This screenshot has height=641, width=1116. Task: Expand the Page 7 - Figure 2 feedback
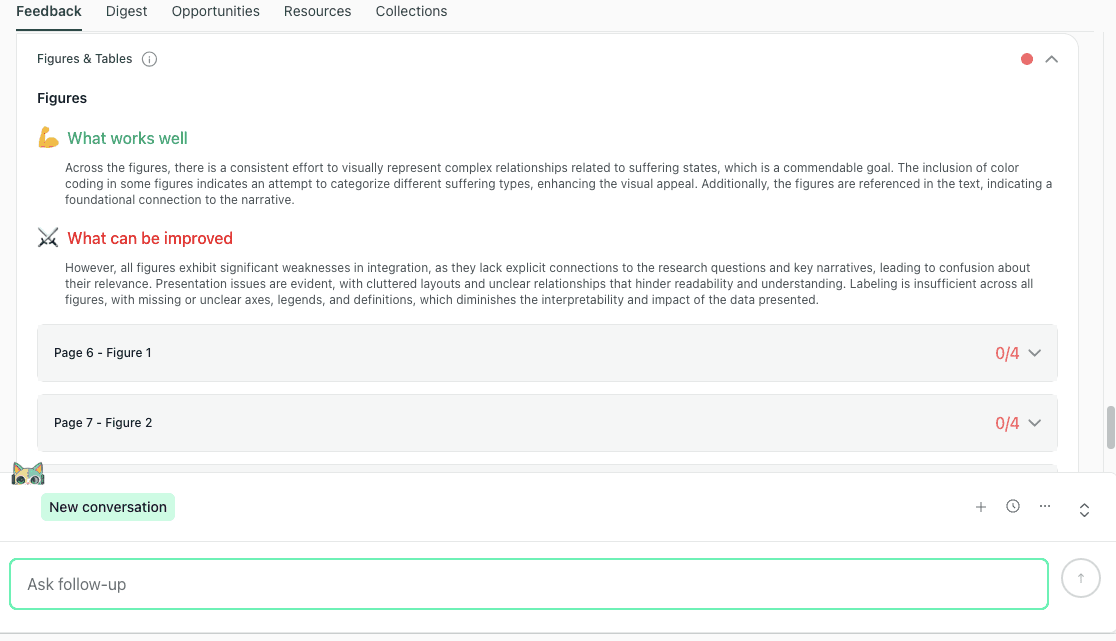click(x=1036, y=423)
